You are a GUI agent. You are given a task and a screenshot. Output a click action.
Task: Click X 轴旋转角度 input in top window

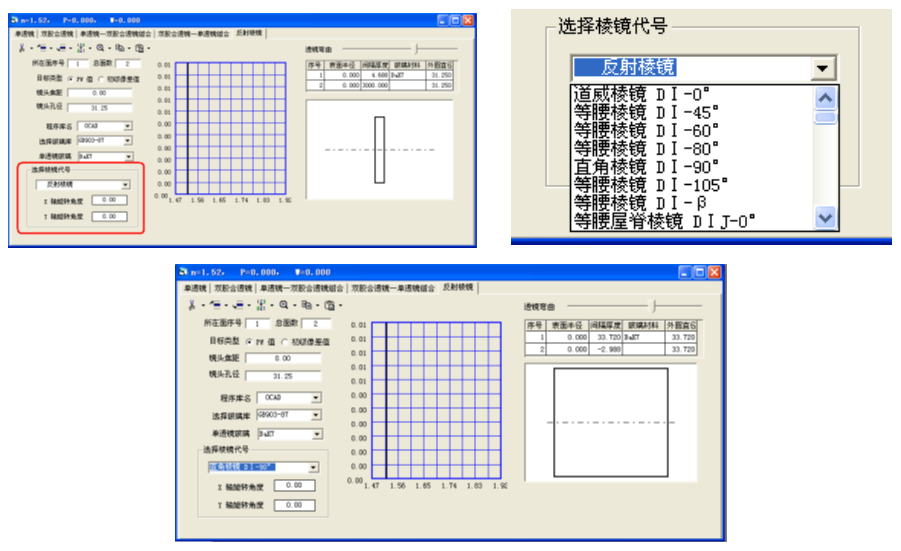tap(109, 200)
